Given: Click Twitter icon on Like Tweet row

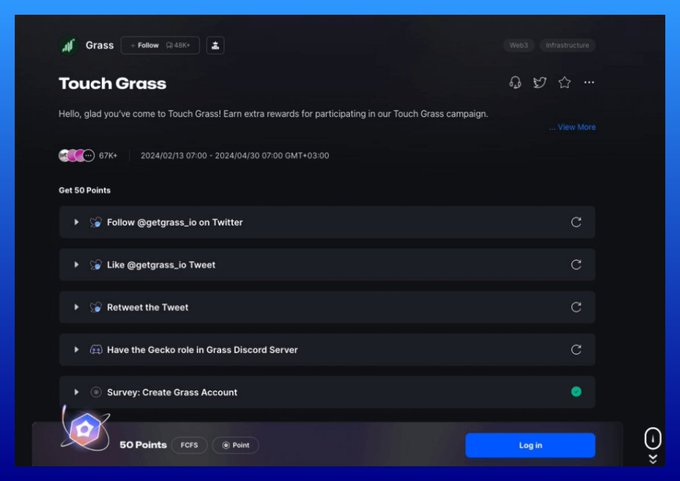Looking at the screenshot, I should (96, 265).
